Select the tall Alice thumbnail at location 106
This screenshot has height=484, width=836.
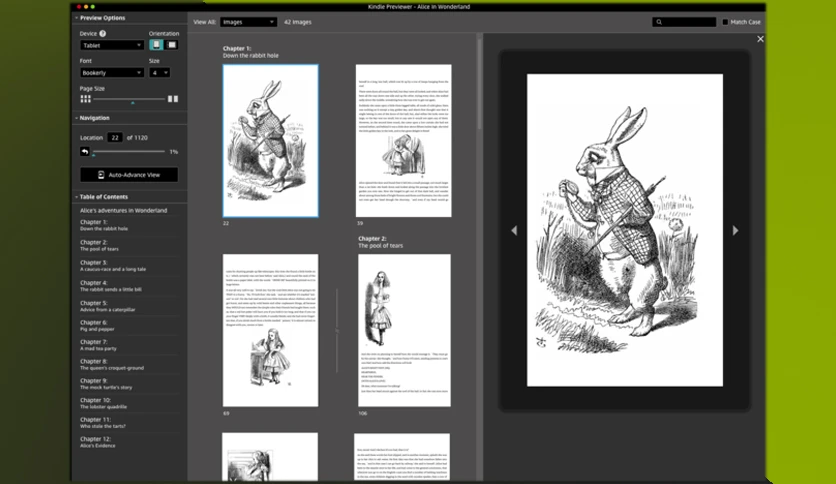(x=404, y=330)
